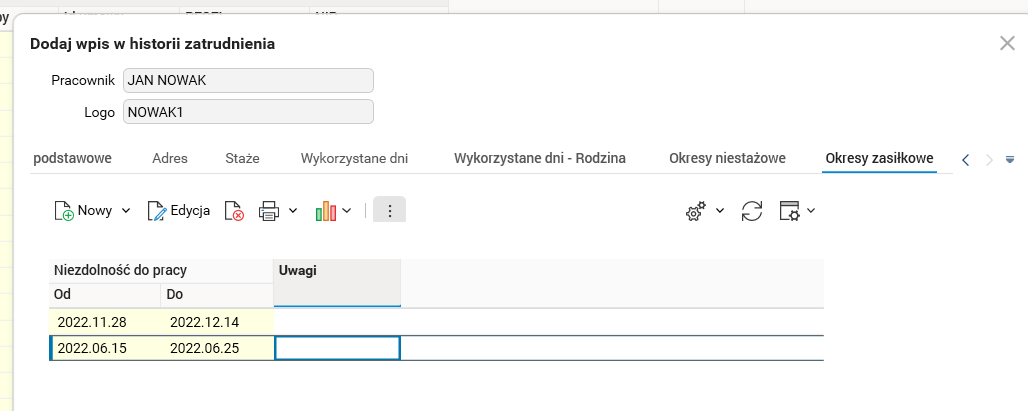Select the row starting 2022.11.28

tap(160, 321)
